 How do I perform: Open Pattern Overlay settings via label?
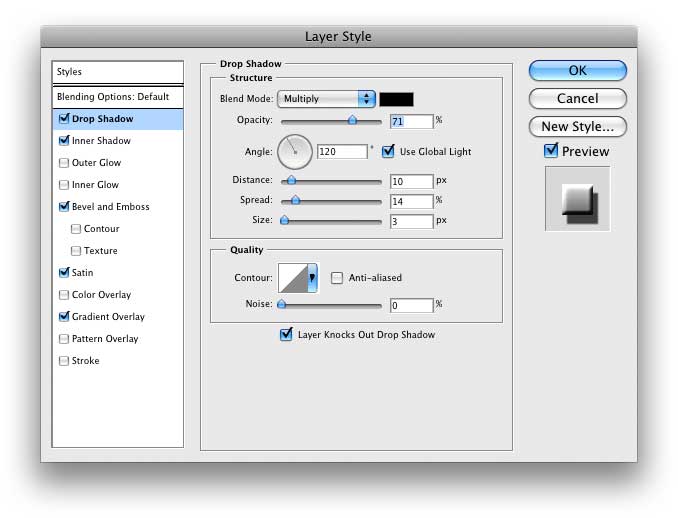[105, 339]
